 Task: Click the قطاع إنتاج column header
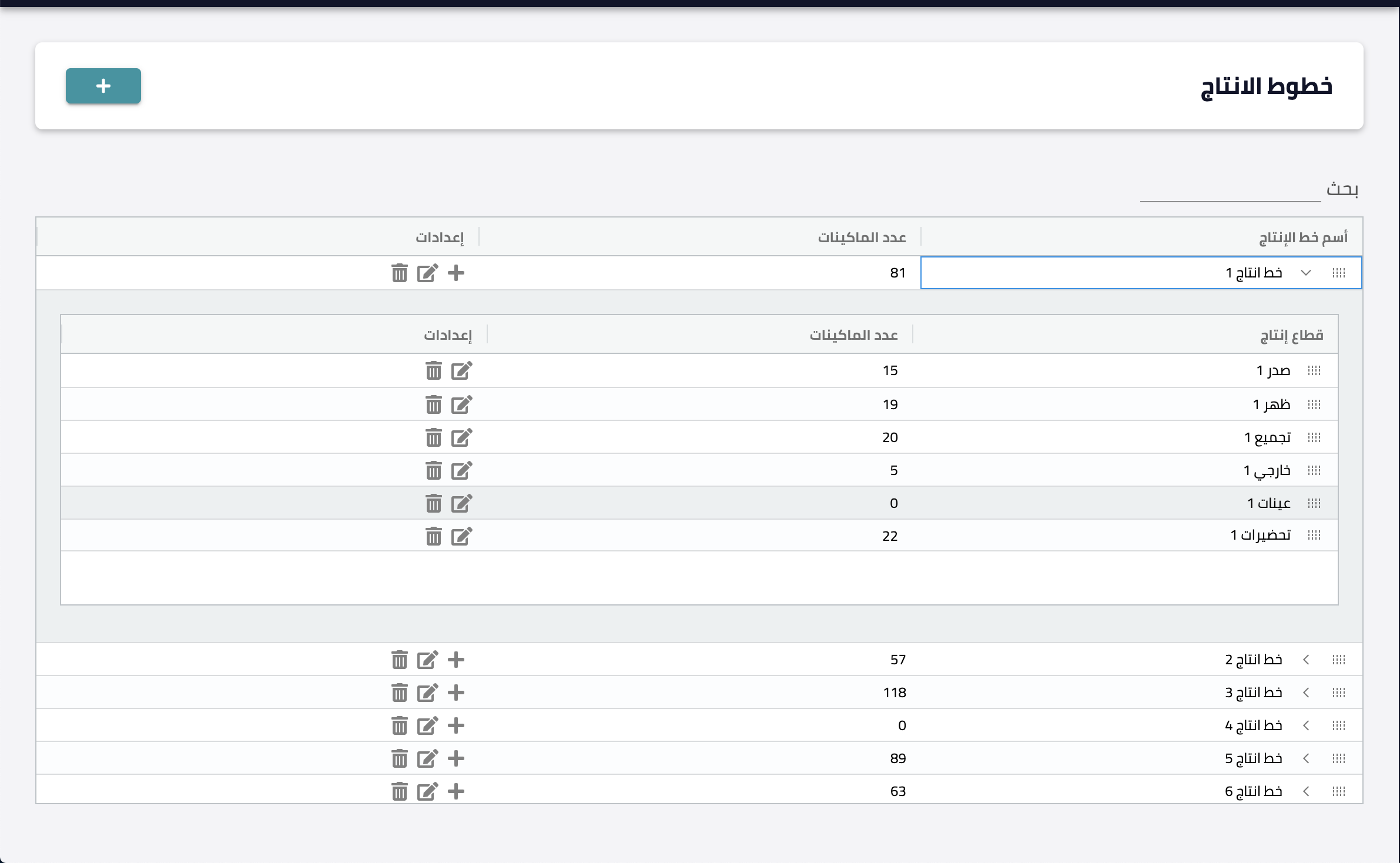[1291, 335]
